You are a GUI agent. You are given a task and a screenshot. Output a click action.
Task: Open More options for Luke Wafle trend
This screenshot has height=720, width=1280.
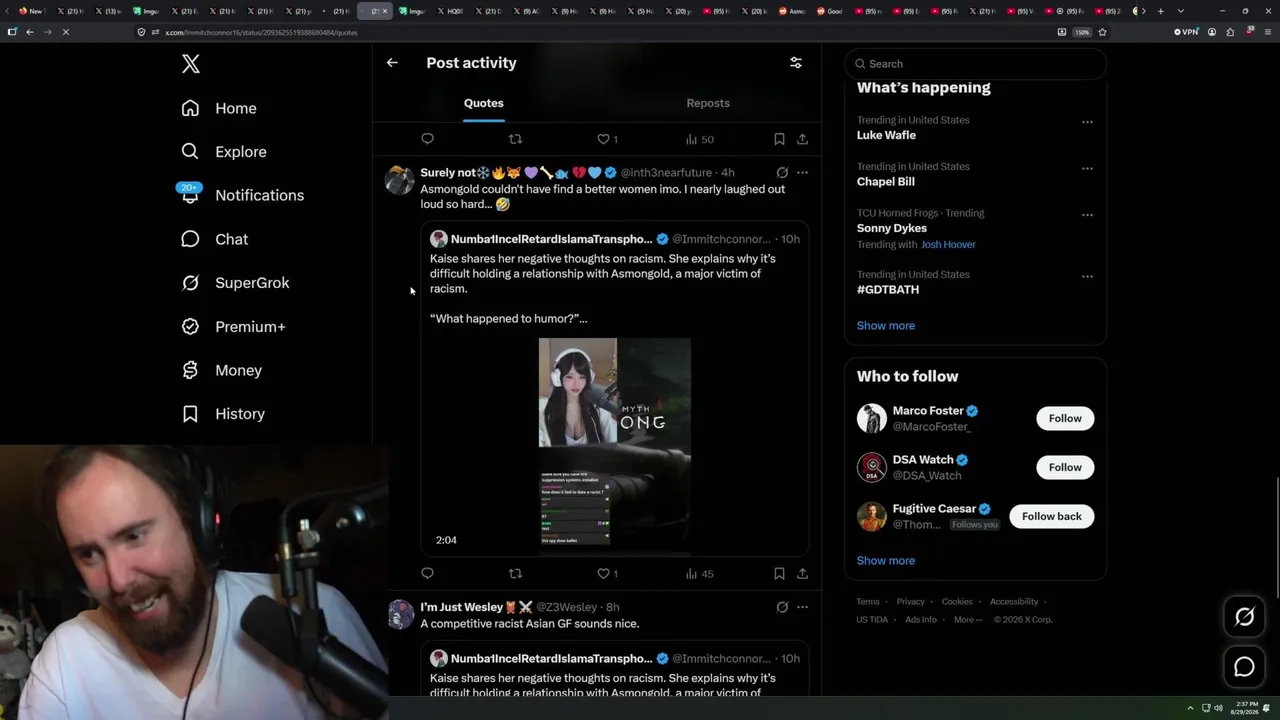(x=1087, y=121)
